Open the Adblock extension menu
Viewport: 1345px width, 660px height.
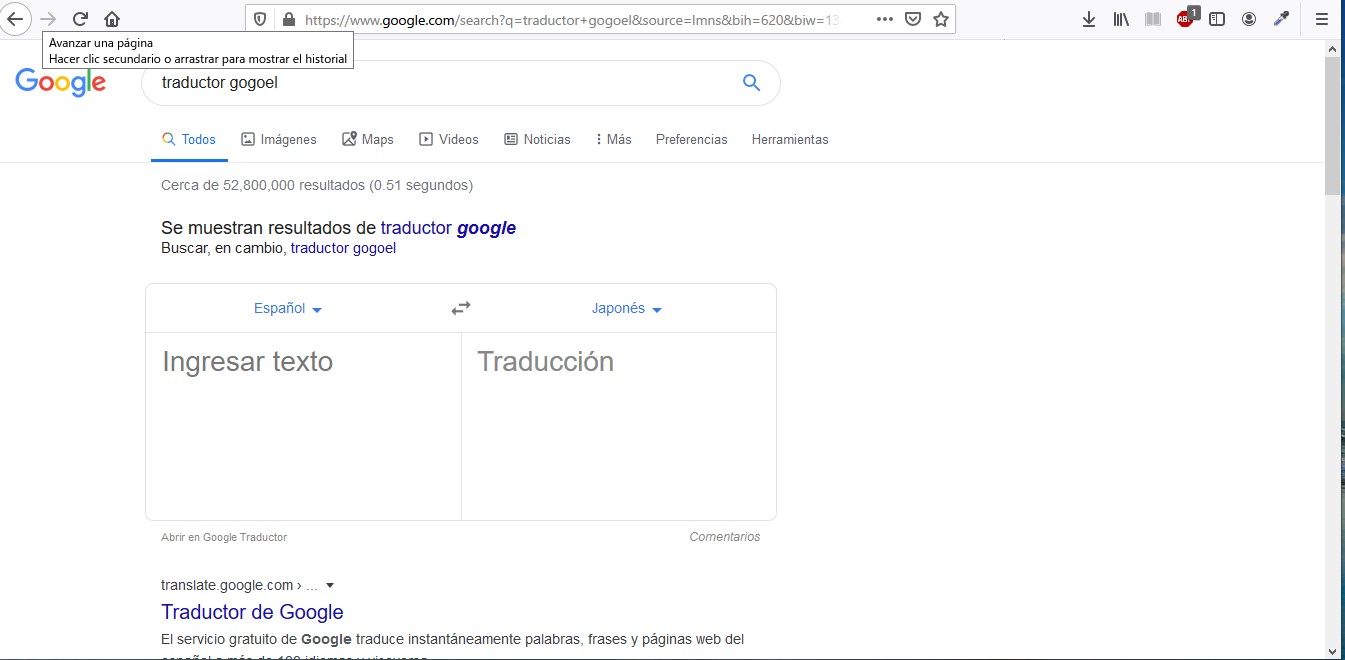click(1186, 17)
